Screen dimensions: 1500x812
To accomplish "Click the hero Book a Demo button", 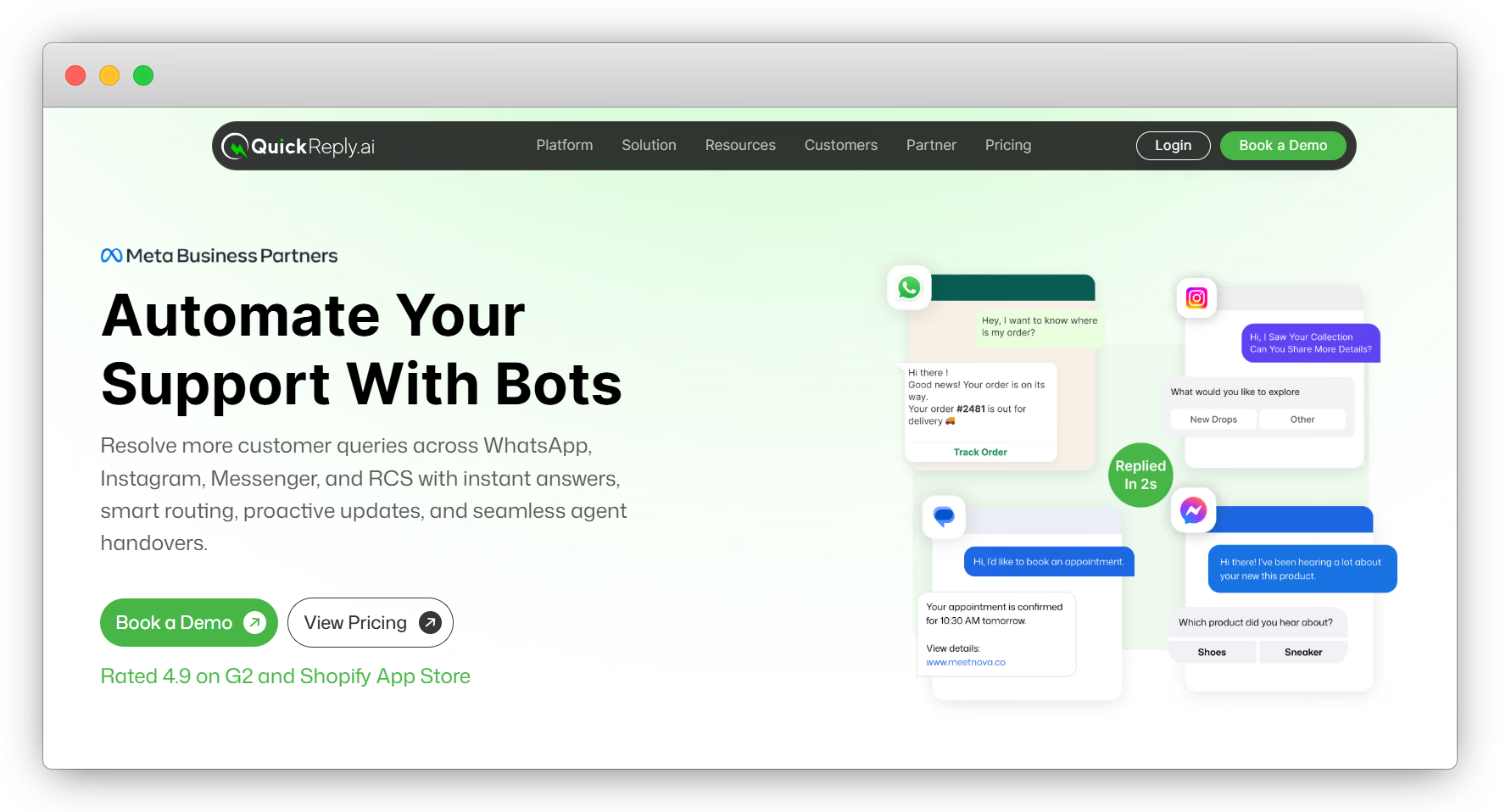I will [x=189, y=622].
